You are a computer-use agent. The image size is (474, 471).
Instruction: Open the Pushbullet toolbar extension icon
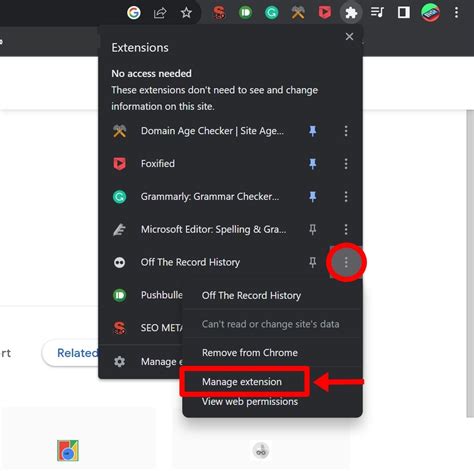245,13
